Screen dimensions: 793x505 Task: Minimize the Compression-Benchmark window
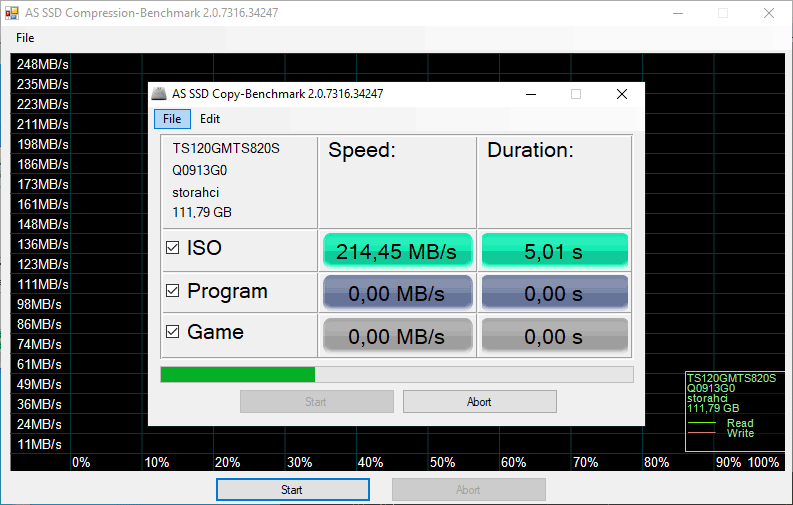click(678, 13)
